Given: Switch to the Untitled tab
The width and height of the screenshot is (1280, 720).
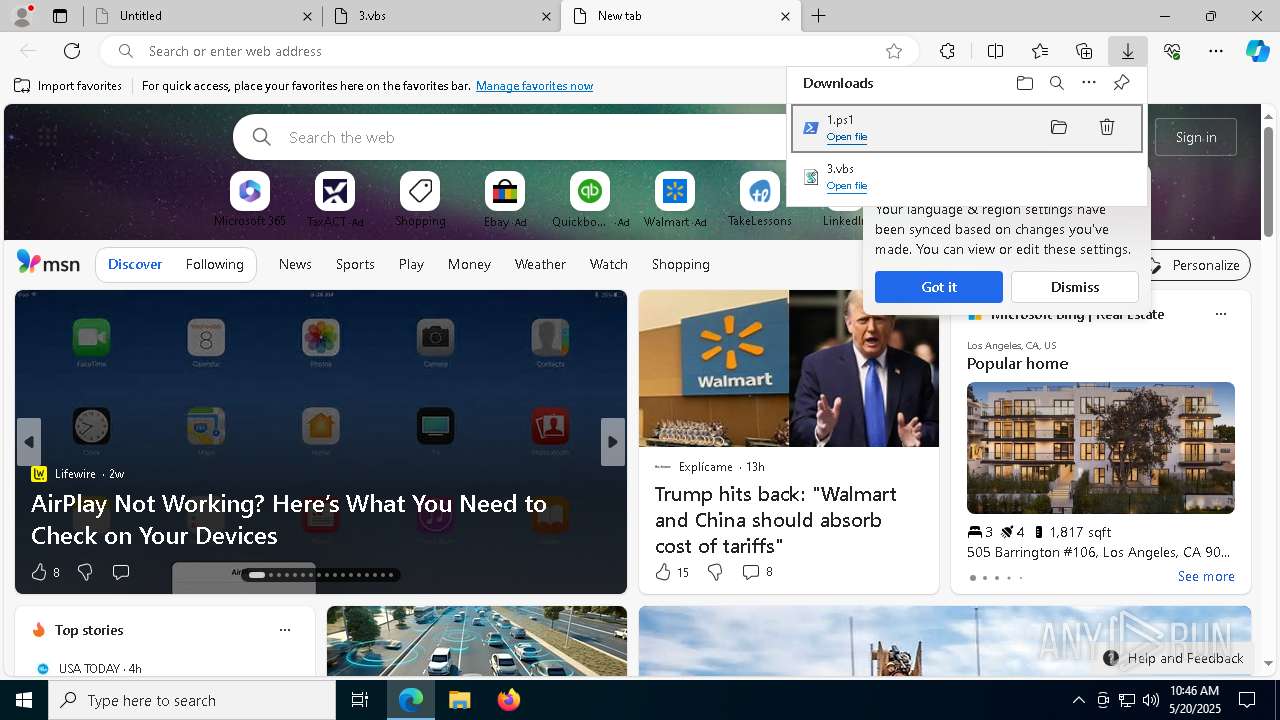Looking at the screenshot, I should point(200,16).
